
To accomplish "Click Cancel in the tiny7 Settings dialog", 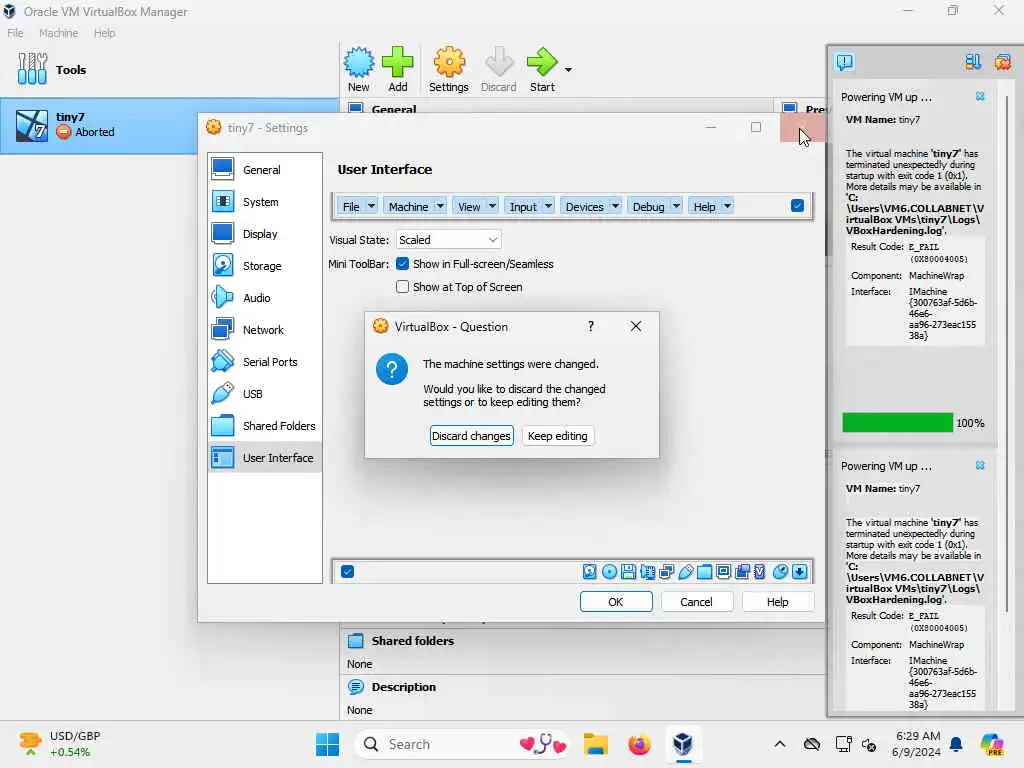I will click(x=696, y=601).
